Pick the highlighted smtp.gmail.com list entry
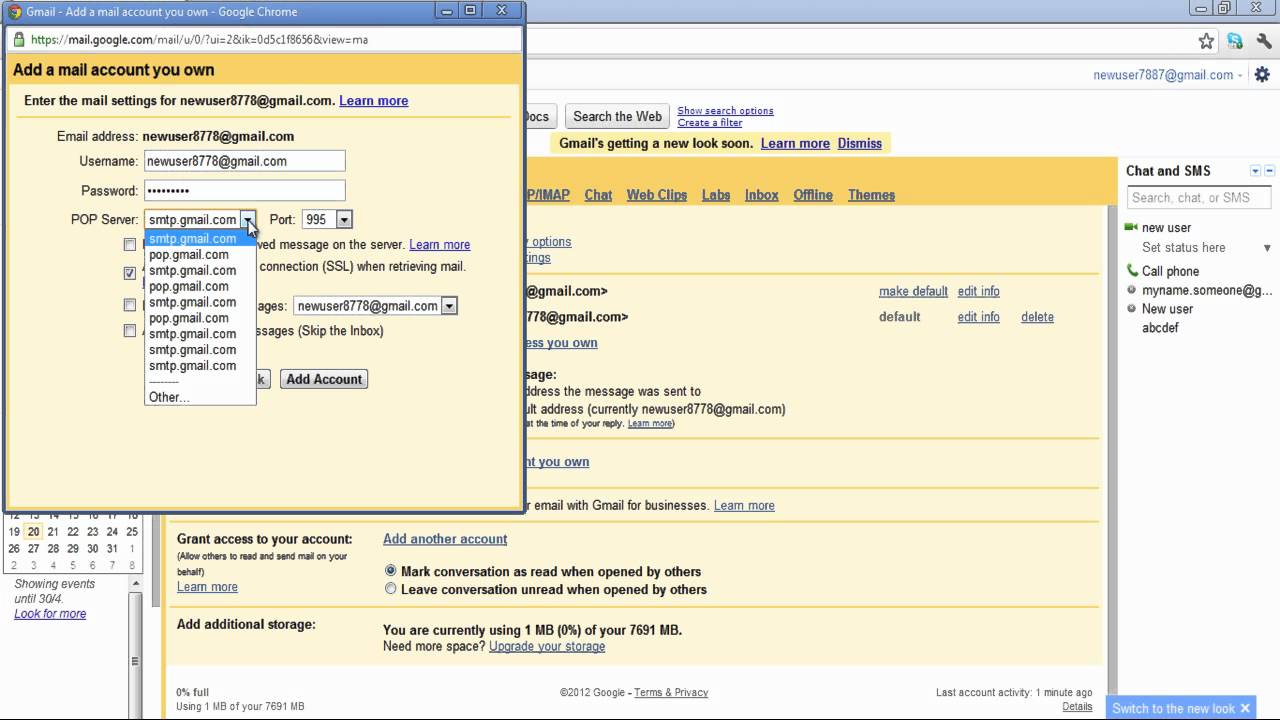Image resolution: width=1280 pixels, height=720 pixels. [200, 238]
